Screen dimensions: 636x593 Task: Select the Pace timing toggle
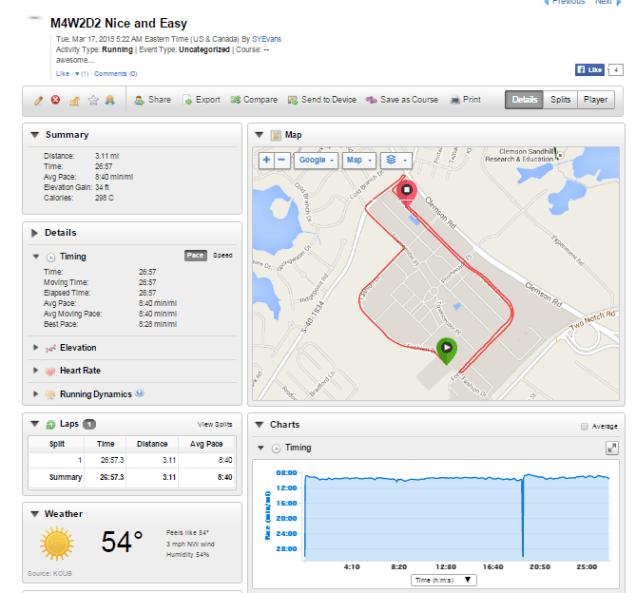pos(196,256)
